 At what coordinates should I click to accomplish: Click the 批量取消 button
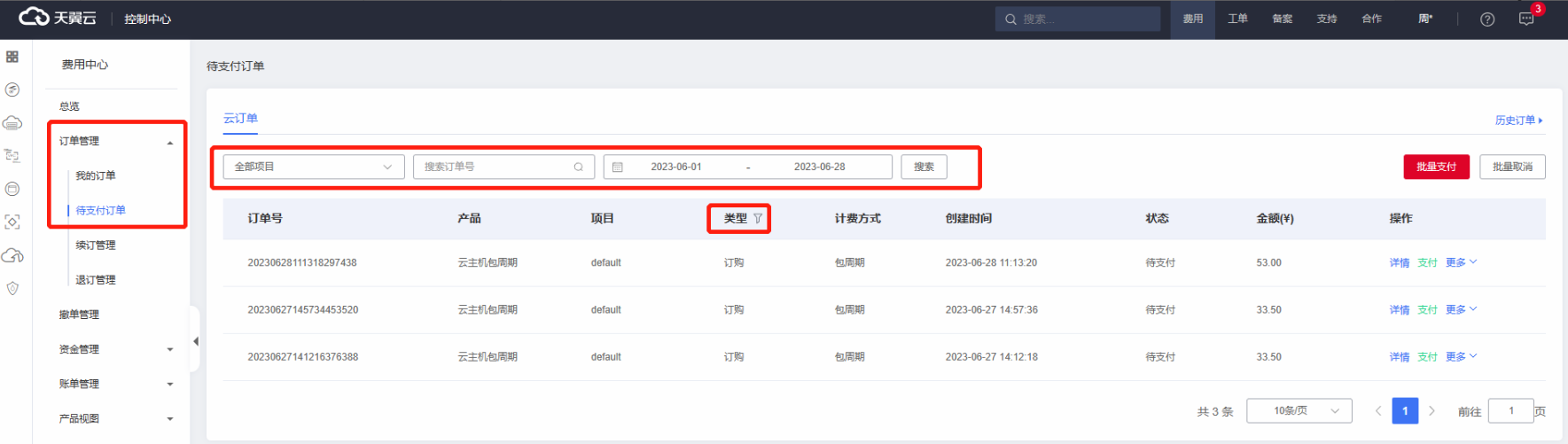tap(1512, 167)
